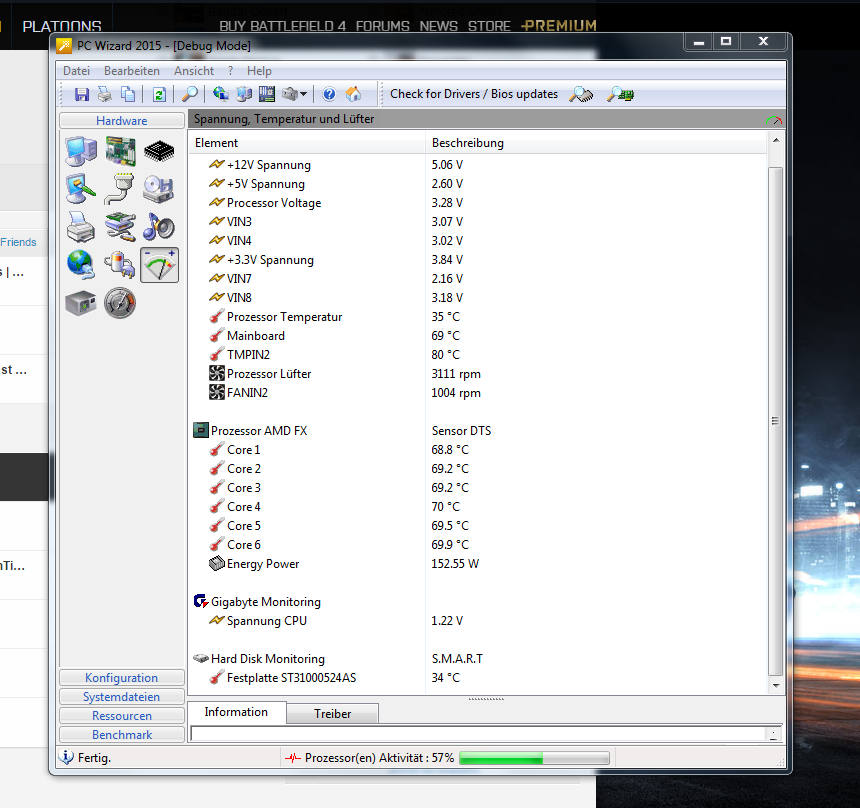This screenshot has height=808, width=860.
Task: Click the driver update magnifier-with-chip icon
Action: pos(581,94)
